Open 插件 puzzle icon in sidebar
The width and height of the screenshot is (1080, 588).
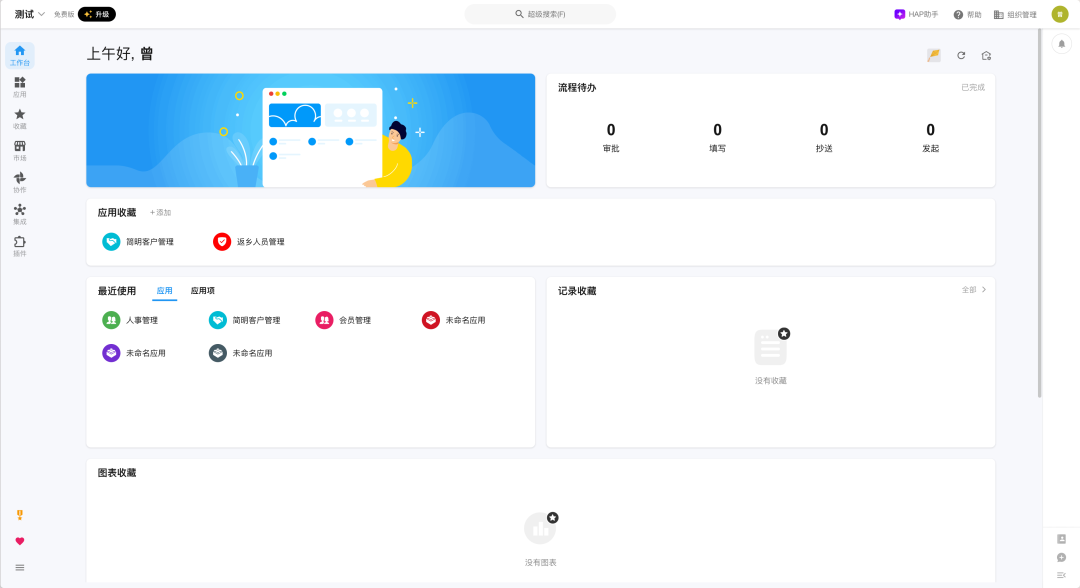click(19, 246)
